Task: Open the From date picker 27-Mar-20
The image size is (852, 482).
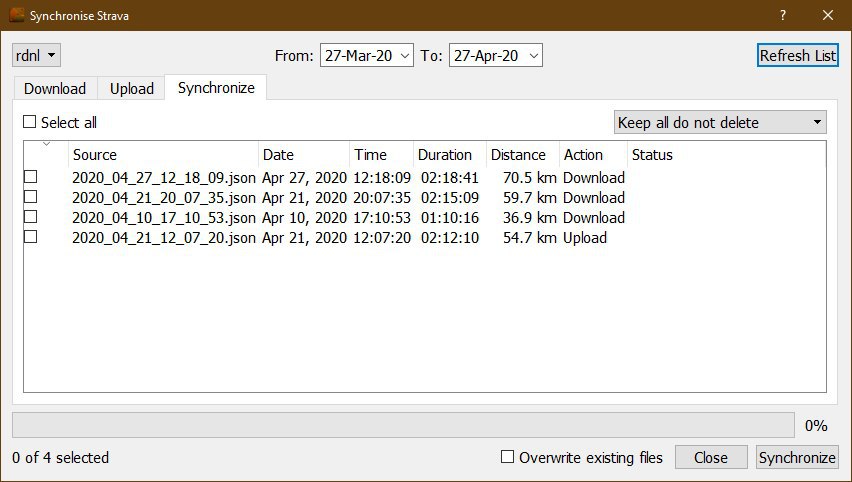Action: (367, 55)
